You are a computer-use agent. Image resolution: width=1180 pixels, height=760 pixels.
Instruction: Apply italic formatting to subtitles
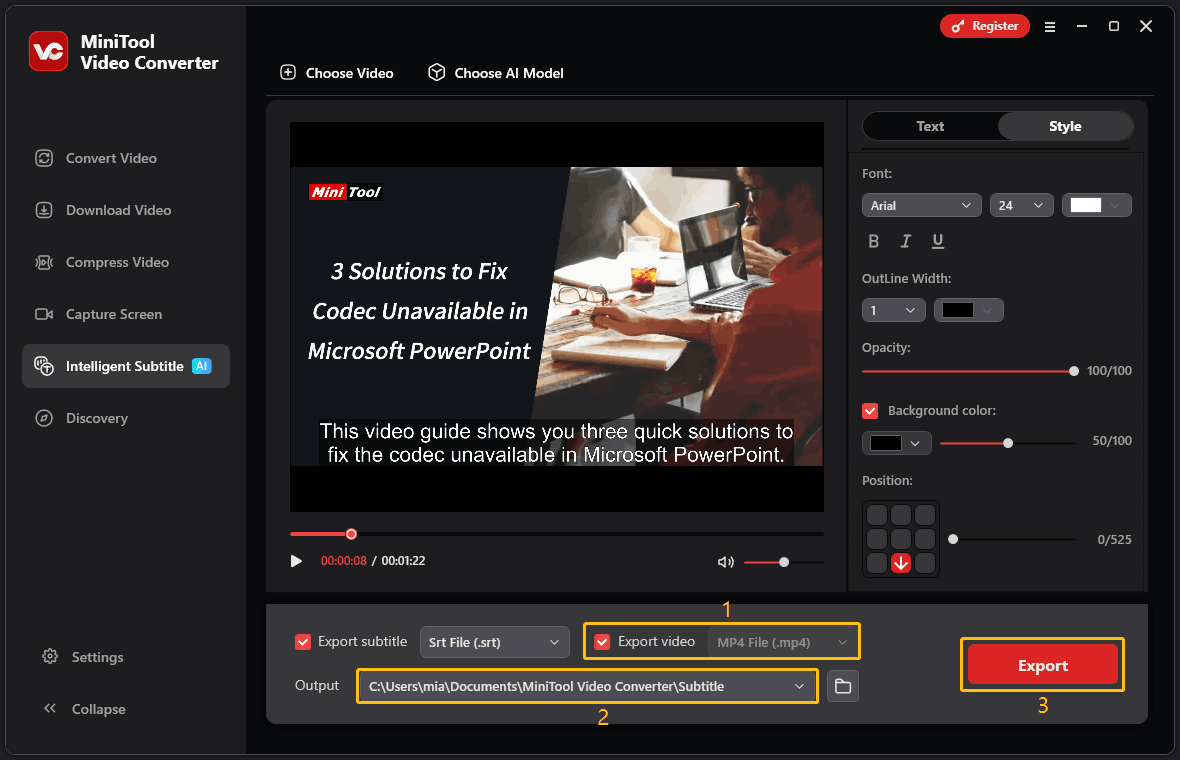coord(905,241)
